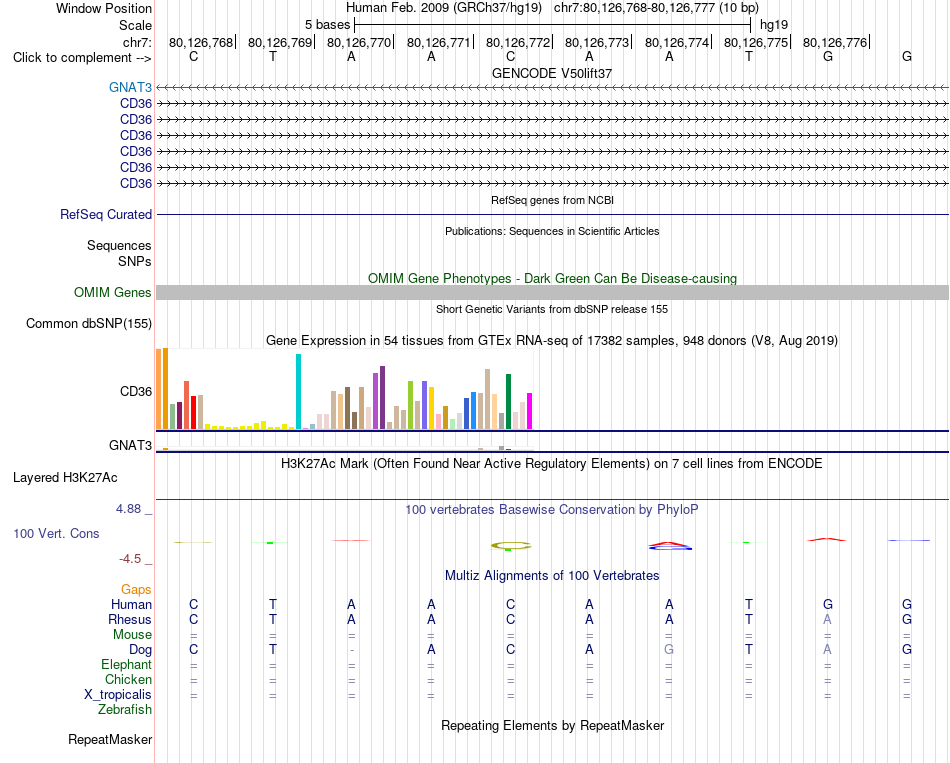Image resolution: width=950 pixels, height=763 pixels.
Task: Click the dark green bar in CD36 expression chart
Action: (x=509, y=402)
